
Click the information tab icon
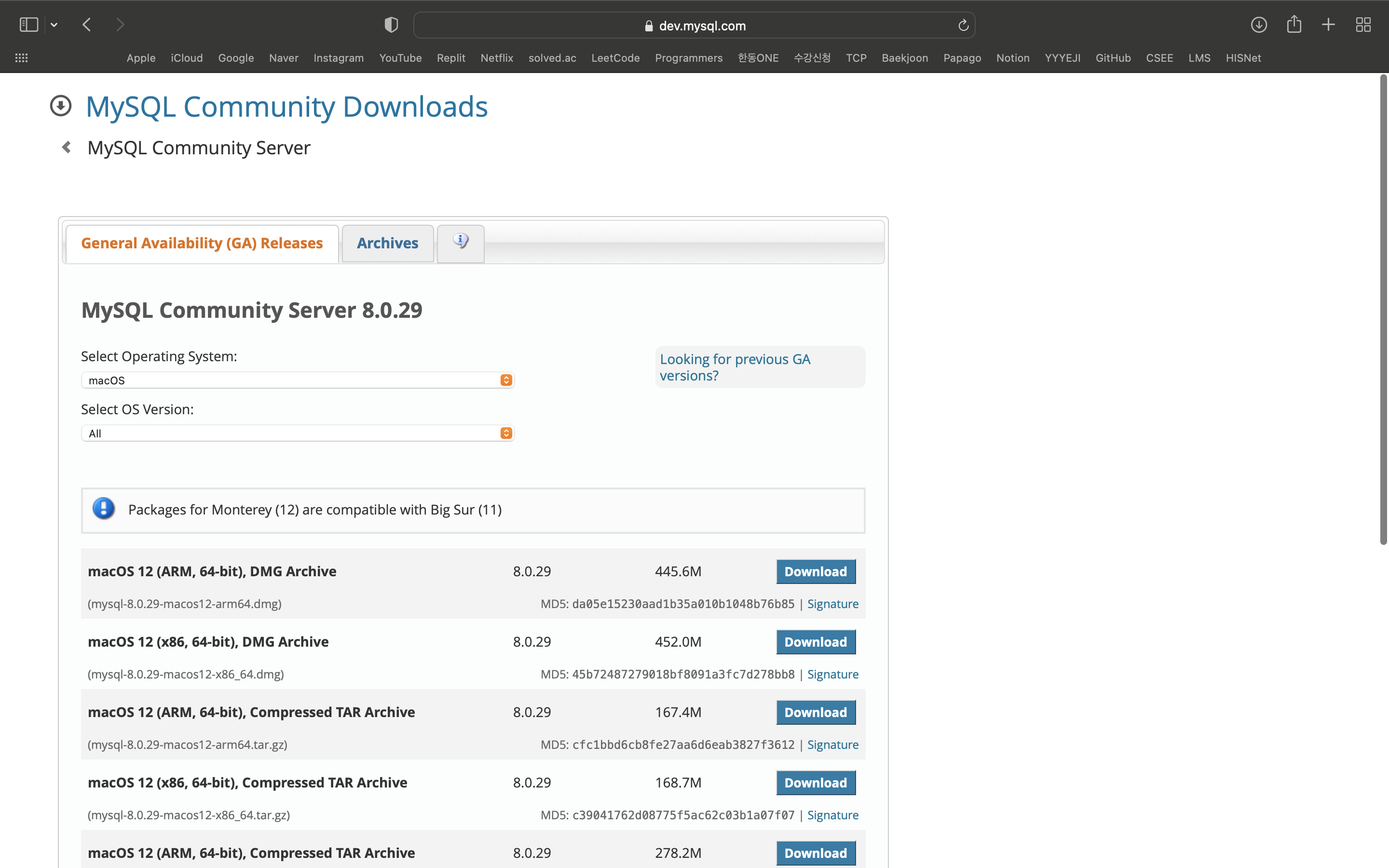pos(460,242)
